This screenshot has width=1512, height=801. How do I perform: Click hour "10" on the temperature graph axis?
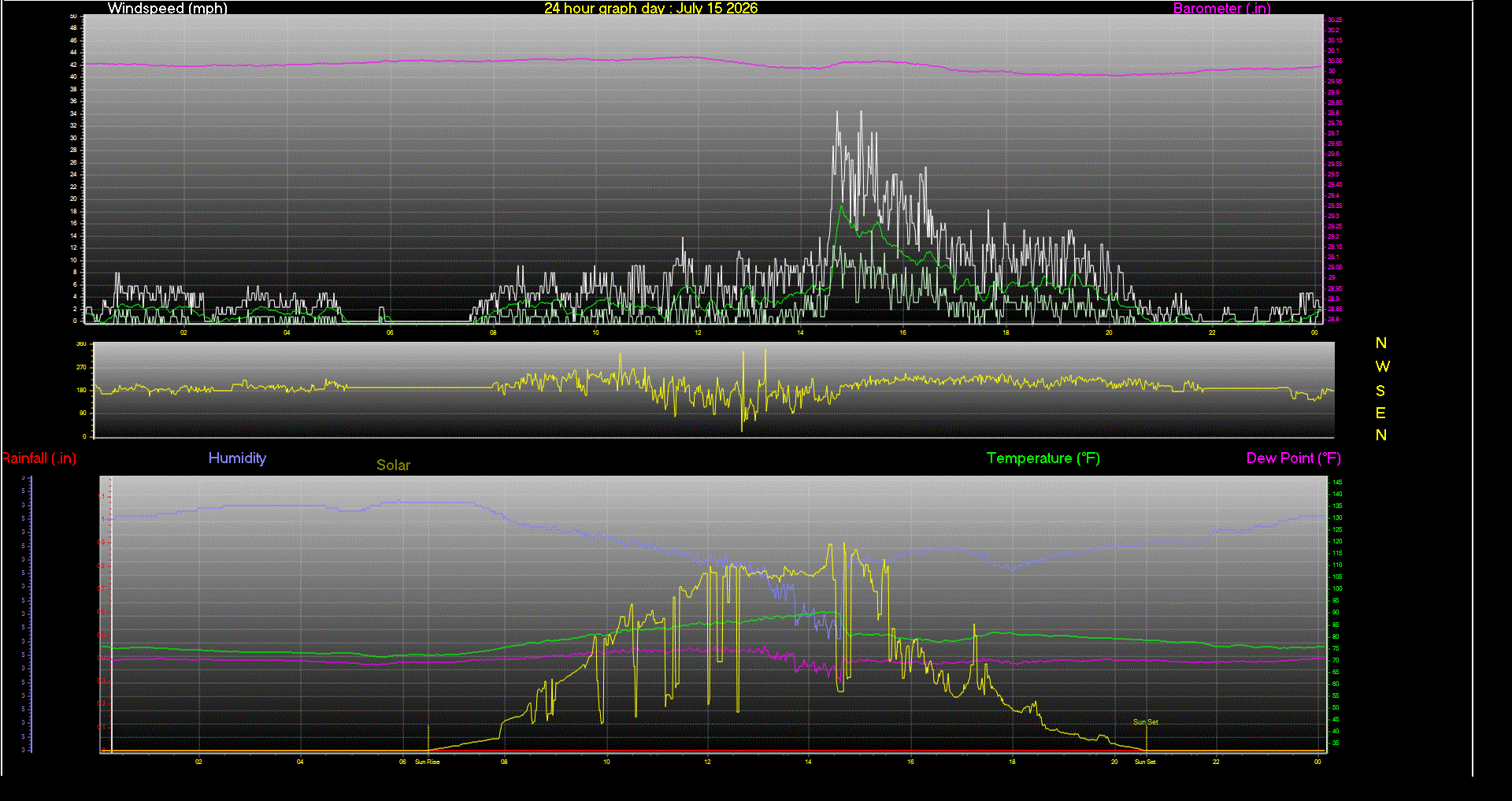coord(606,762)
